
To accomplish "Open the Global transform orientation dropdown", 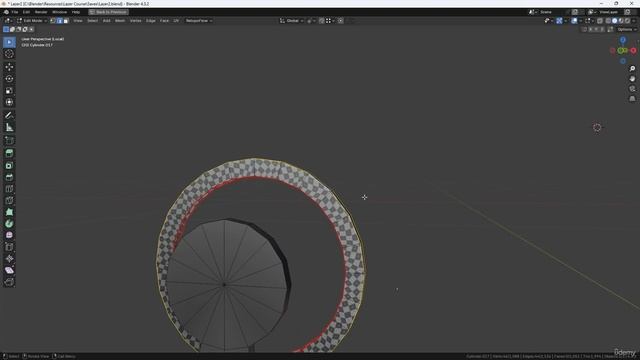I will point(292,20).
